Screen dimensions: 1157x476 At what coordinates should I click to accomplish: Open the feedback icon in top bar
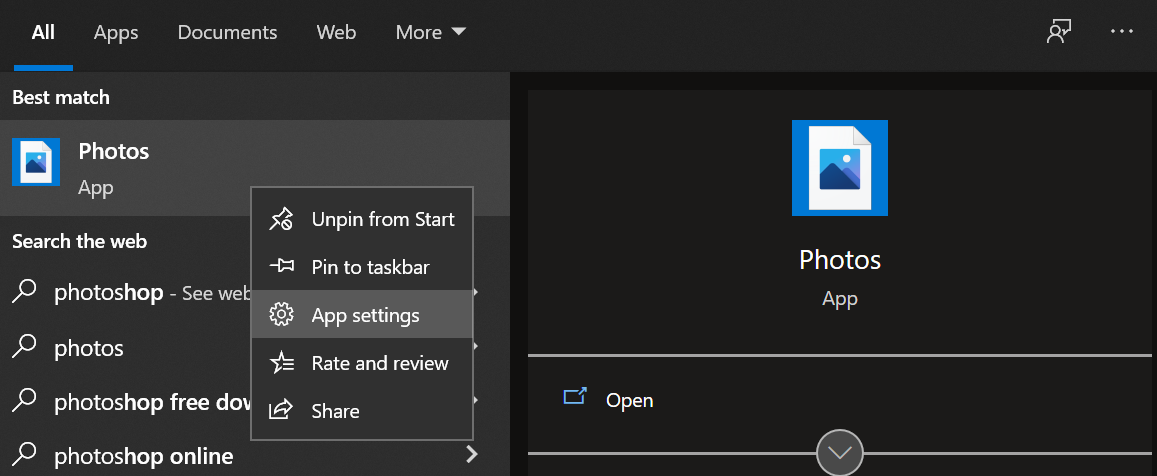point(1059,32)
